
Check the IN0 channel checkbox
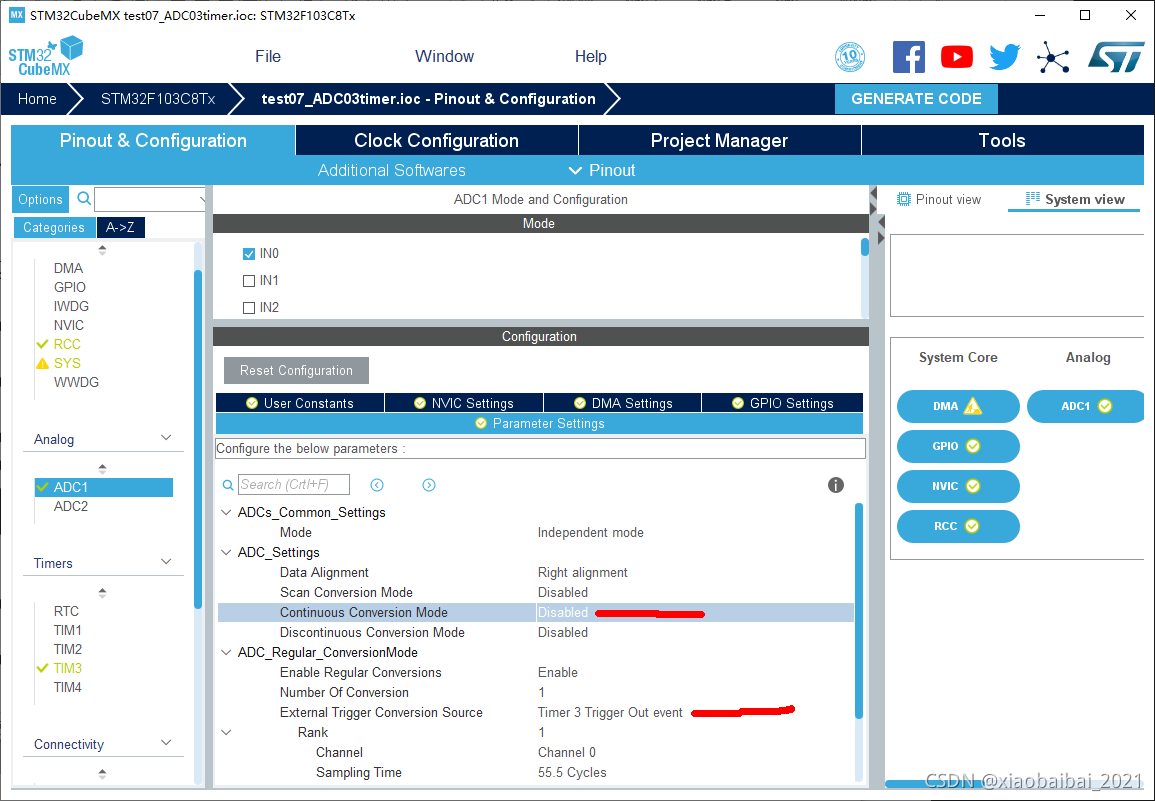pyautogui.click(x=249, y=253)
